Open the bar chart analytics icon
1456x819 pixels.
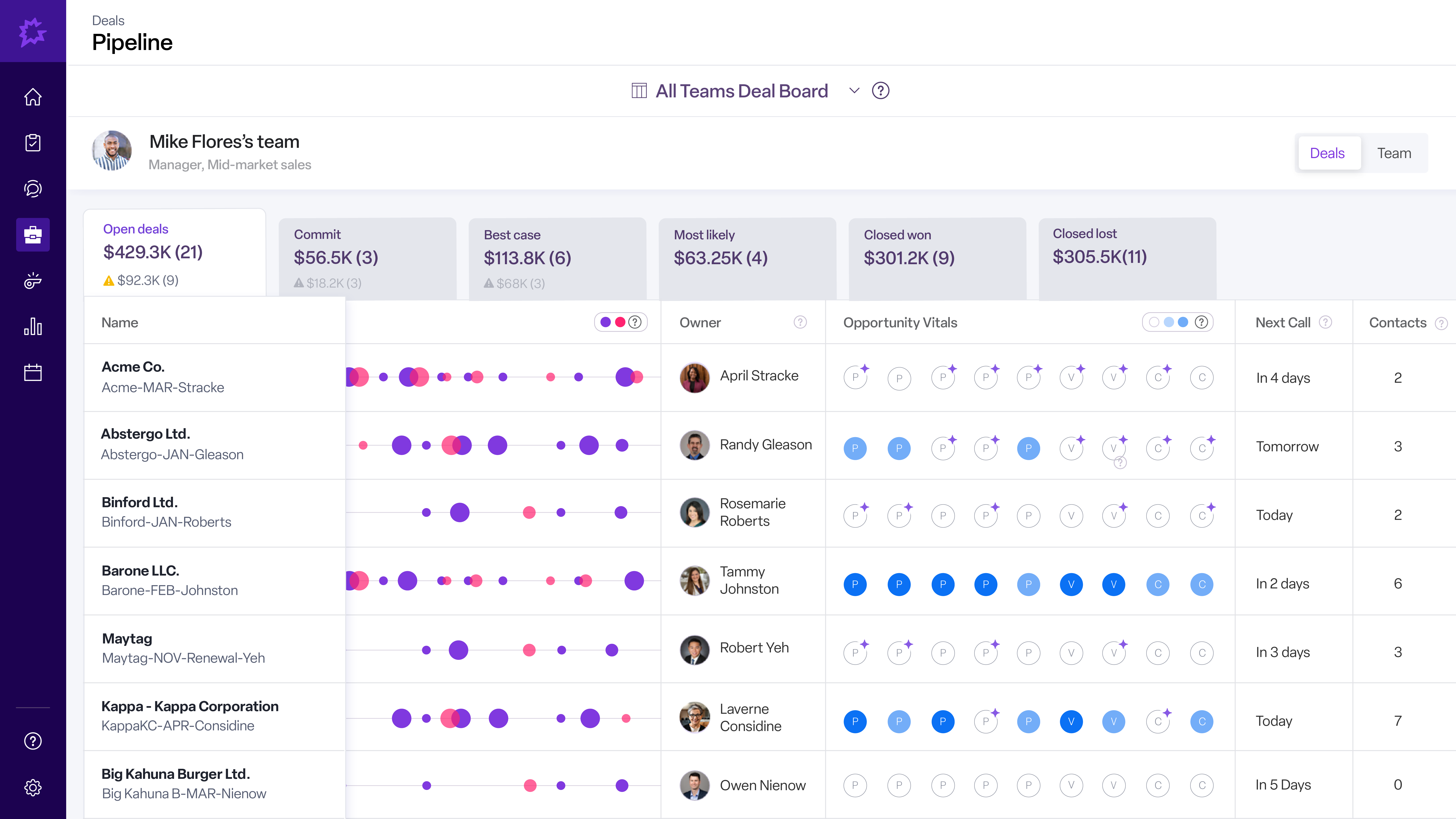coord(33,326)
